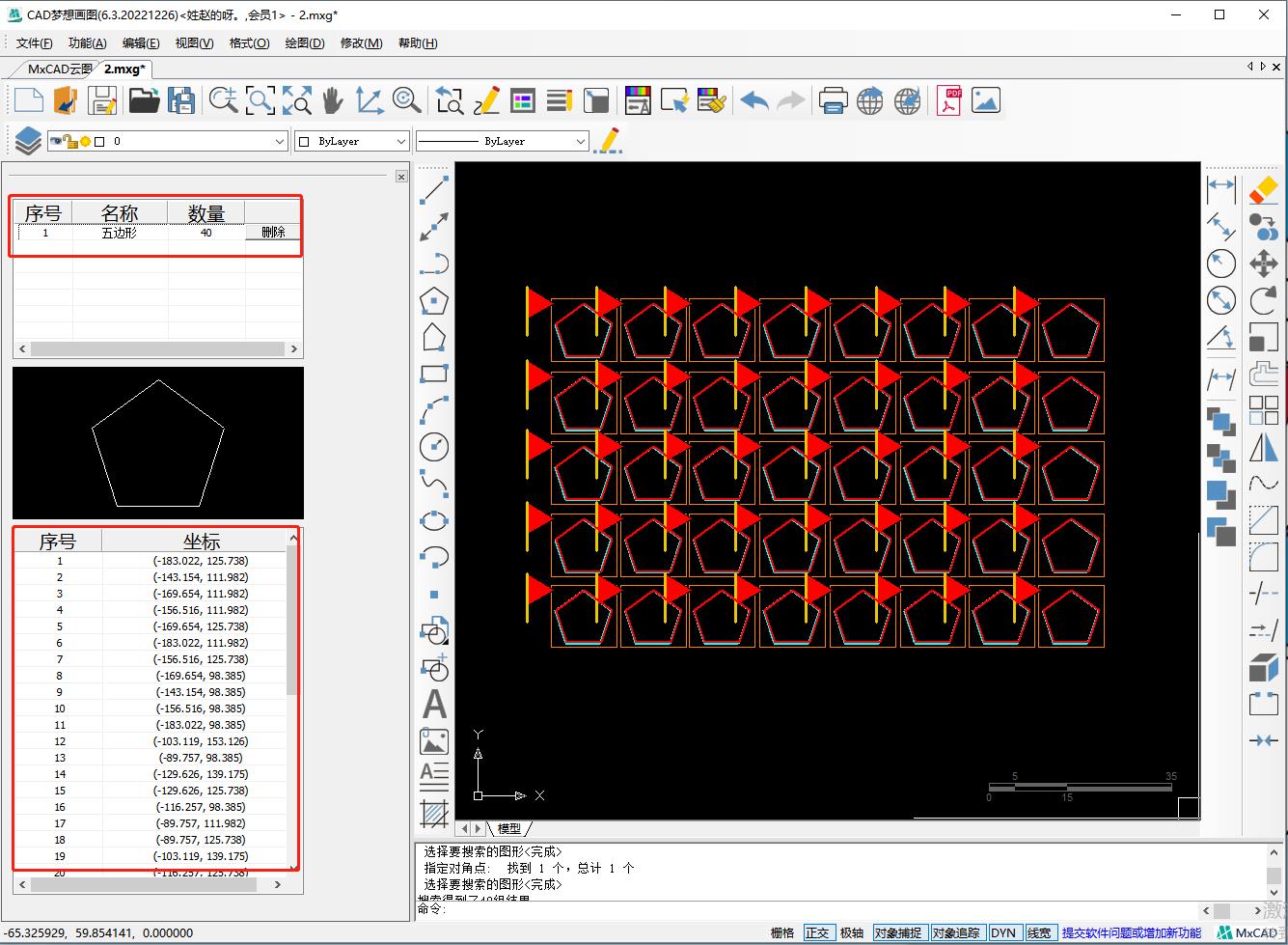
Task: Click the Open folder icon
Action: coord(144,100)
